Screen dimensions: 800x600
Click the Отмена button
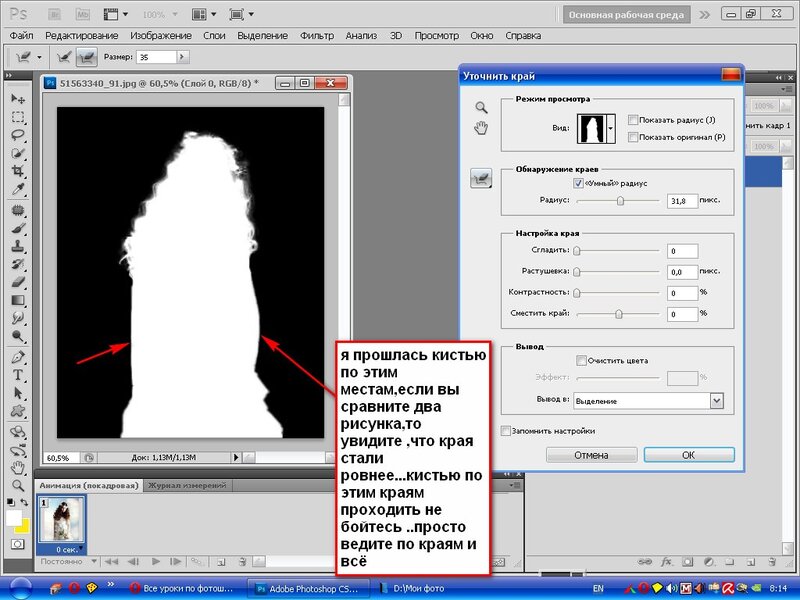coord(591,455)
